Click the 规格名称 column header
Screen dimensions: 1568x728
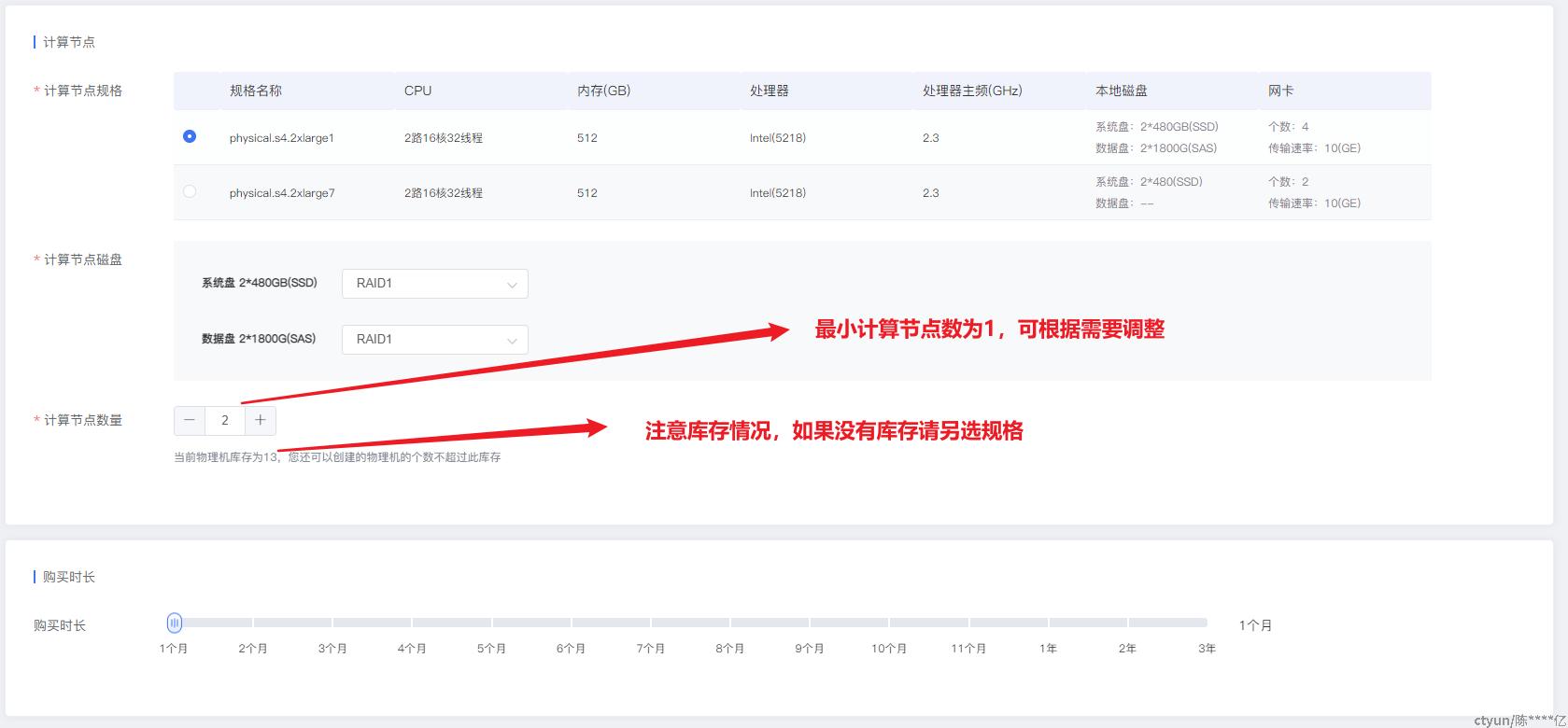click(x=256, y=91)
